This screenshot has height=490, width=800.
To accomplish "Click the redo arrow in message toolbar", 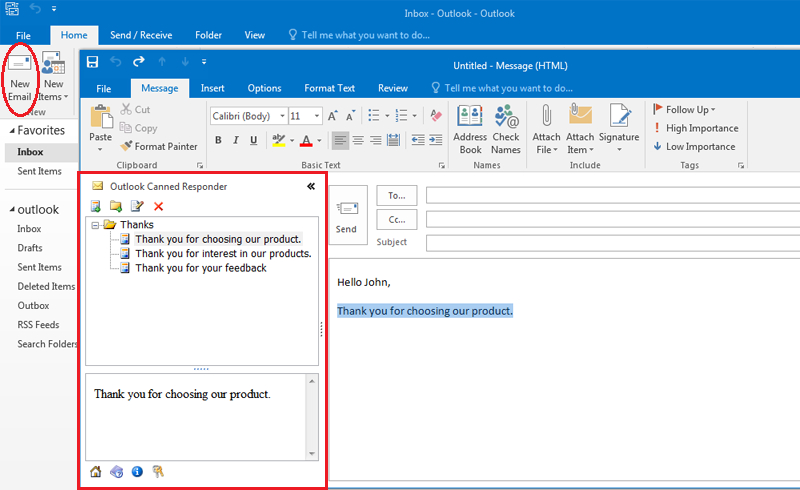I will [x=138, y=62].
